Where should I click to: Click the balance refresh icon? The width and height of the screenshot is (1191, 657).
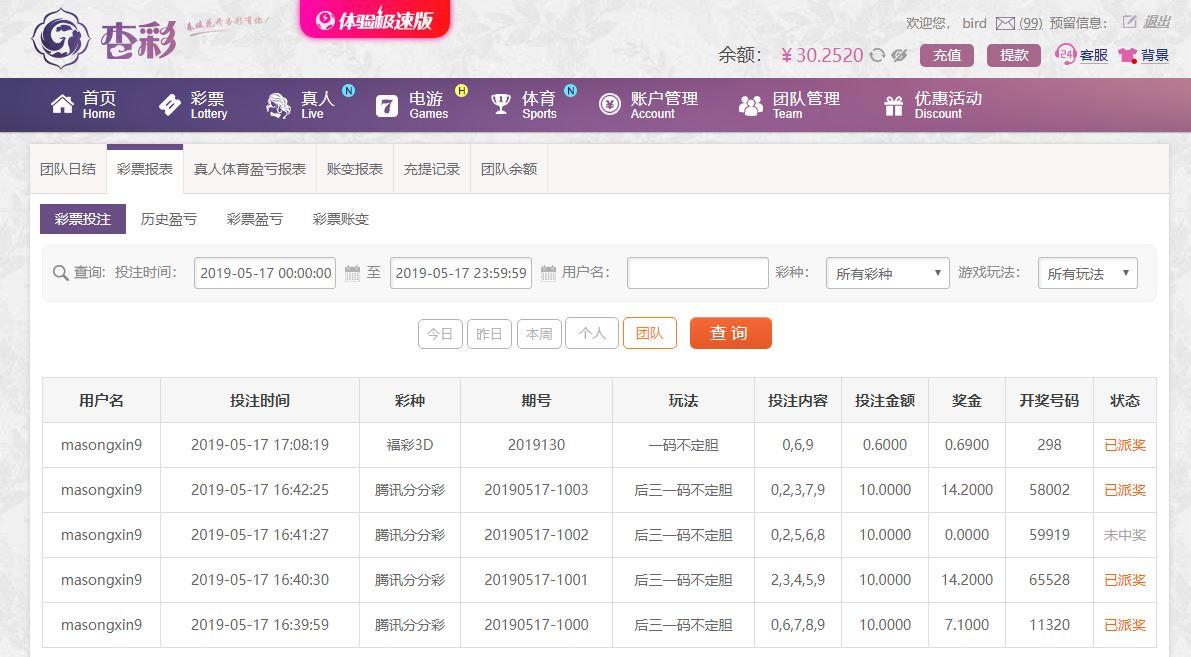(x=877, y=55)
